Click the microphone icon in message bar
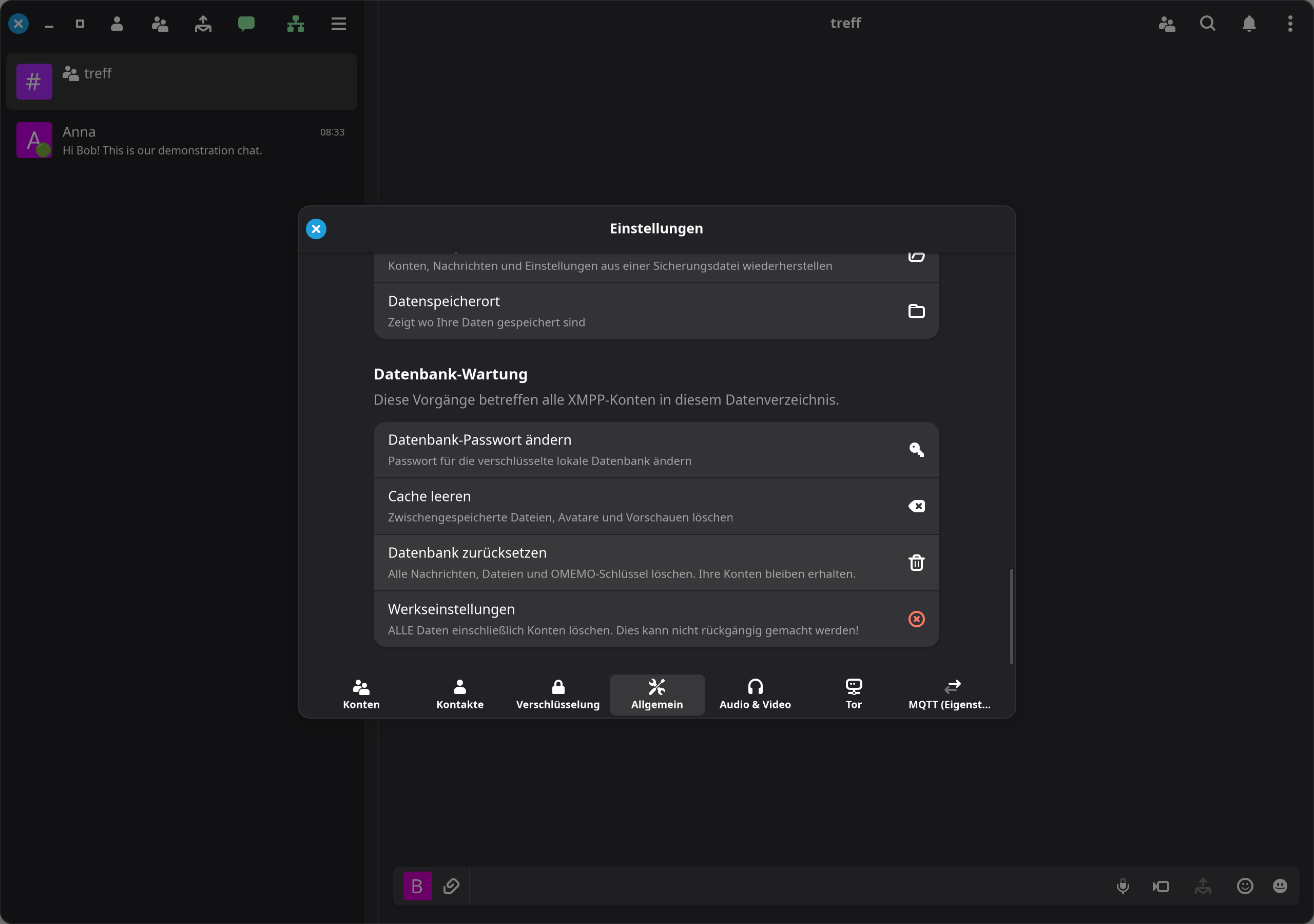Viewport: 1314px width, 924px height. click(x=1123, y=886)
